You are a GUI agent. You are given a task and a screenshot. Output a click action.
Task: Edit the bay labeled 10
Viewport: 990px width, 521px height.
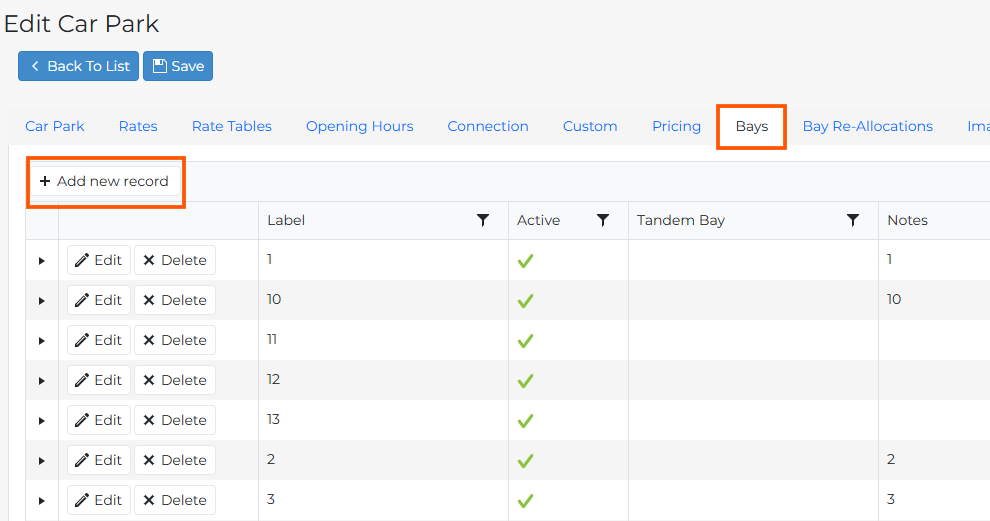tap(99, 300)
